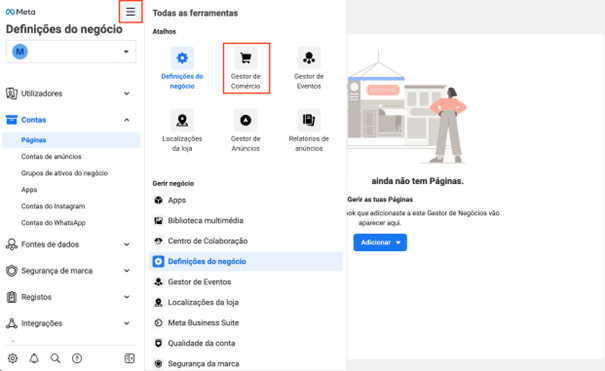The image size is (605, 371).
Task: Click the Apps cube icon in Gerir negócio
Action: [158, 200]
